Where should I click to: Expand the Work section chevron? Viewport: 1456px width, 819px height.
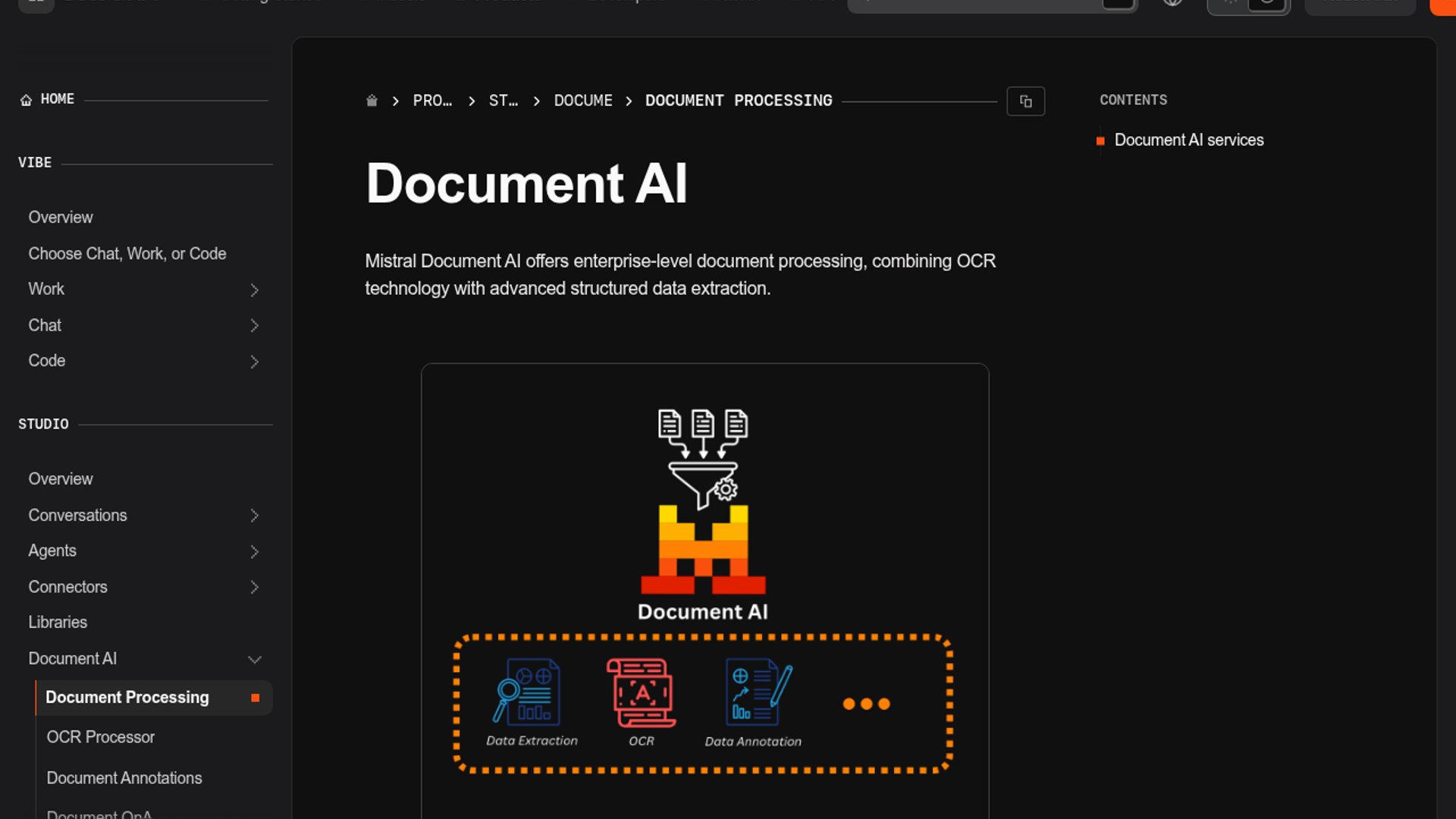[x=254, y=290]
